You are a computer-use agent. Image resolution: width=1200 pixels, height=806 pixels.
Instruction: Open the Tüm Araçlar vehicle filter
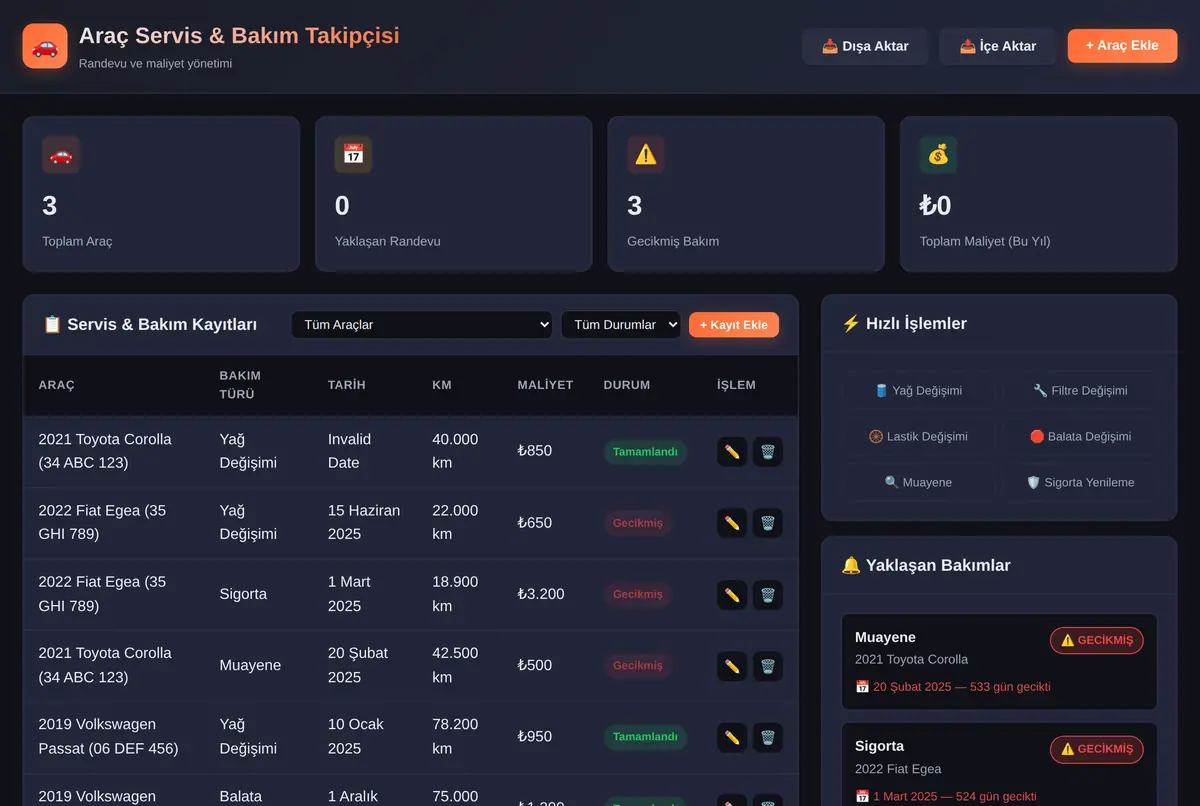click(x=422, y=325)
